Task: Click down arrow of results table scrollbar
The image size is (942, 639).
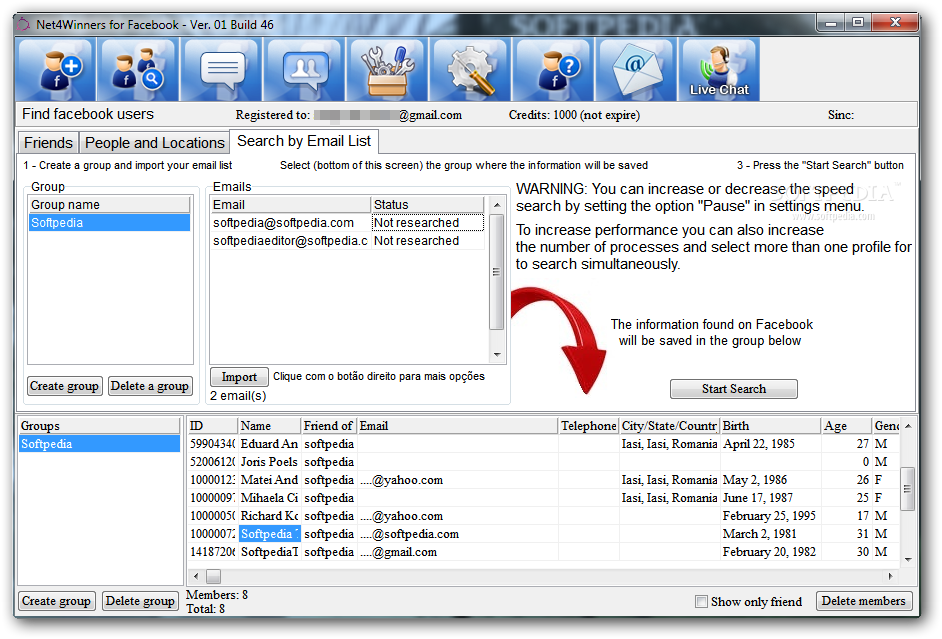Action: click(x=908, y=559)
